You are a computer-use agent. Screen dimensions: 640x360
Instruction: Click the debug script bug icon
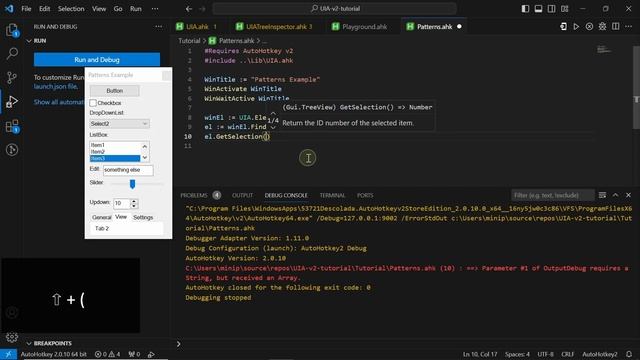(x=602, y=27)
